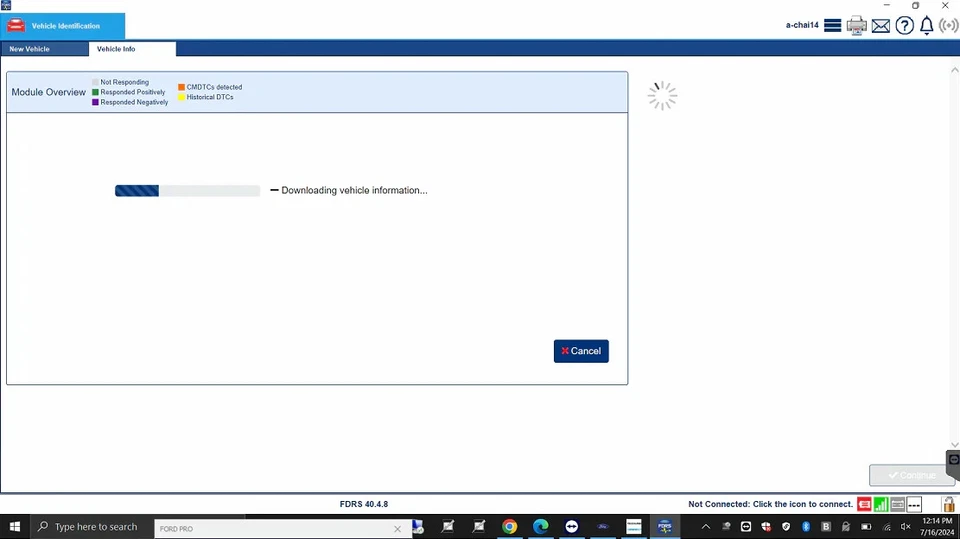
Task: Click the Windows Start button
Action: tap(15, 527)
